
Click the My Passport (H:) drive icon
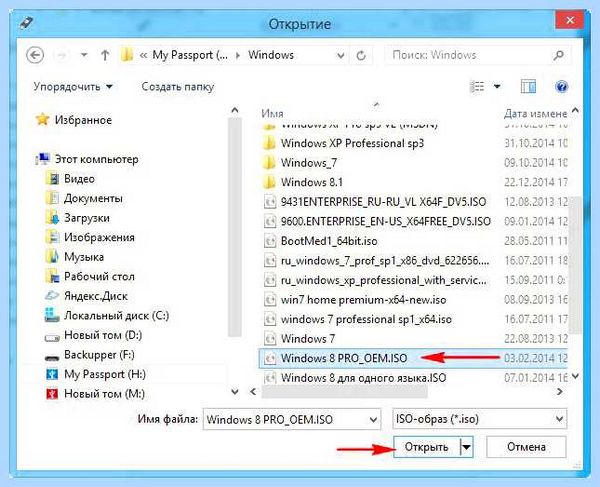click(x=52, y=374)
